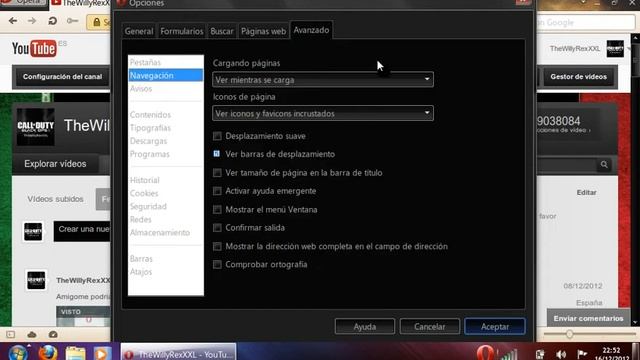This screenshot has height=360, width=640.
Task: Select Navegación in the sidebar list
Action: (165, 76)
